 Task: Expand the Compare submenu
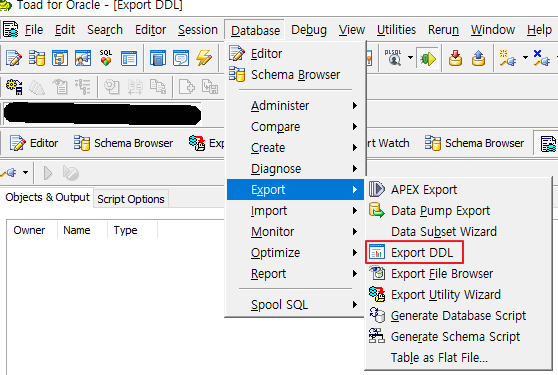coord(295,127)
